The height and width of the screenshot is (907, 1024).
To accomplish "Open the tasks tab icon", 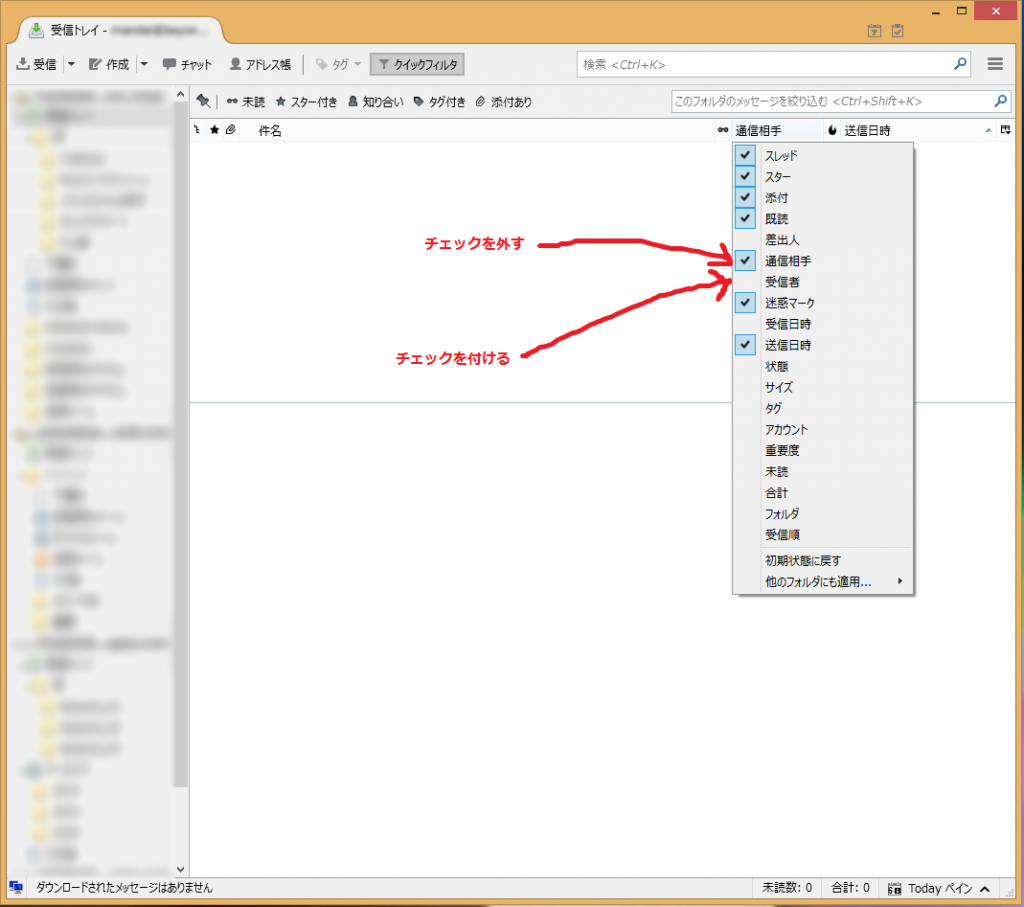I will pos(898,31).
